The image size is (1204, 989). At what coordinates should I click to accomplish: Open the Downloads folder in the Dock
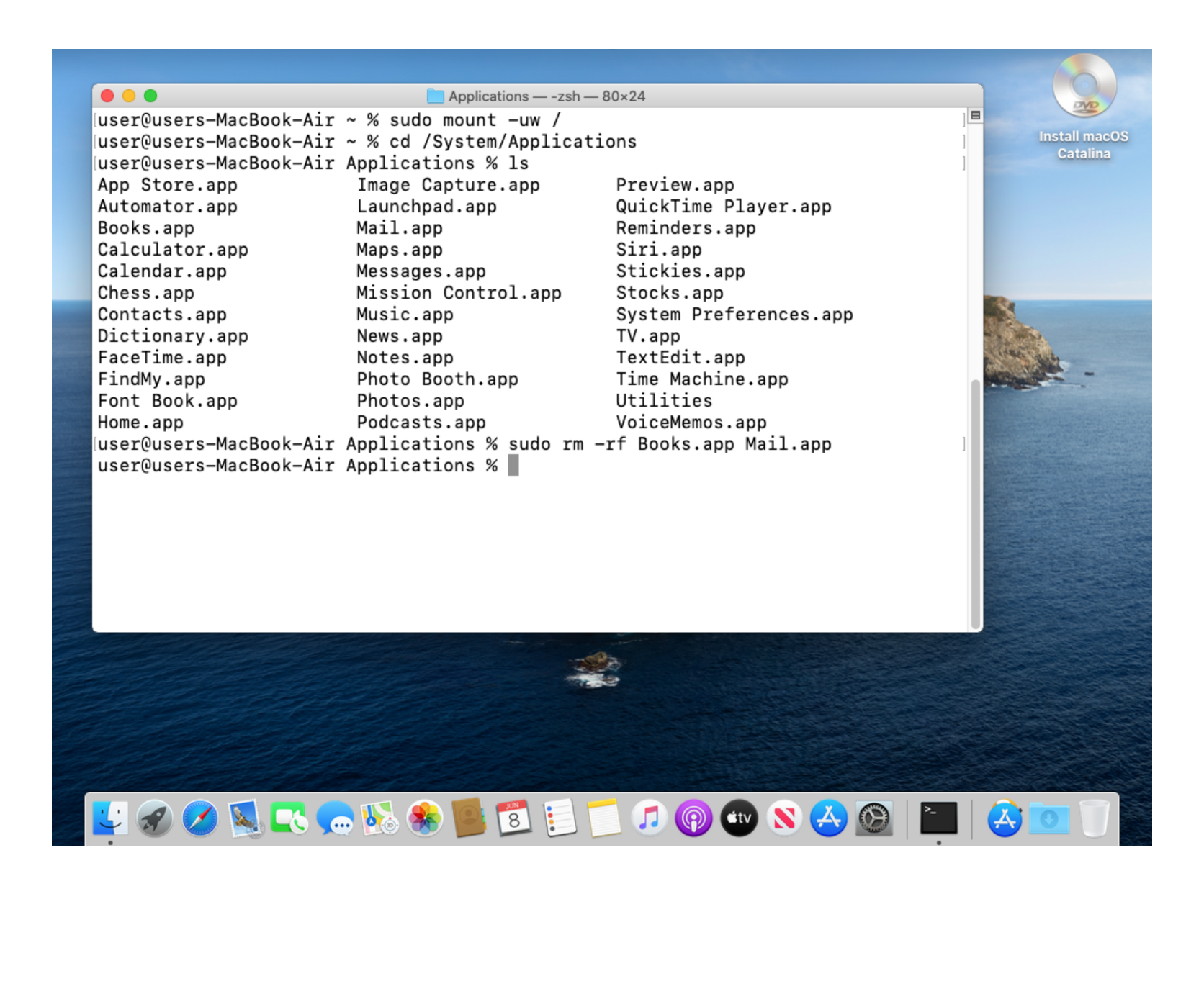coord(1049,818)
